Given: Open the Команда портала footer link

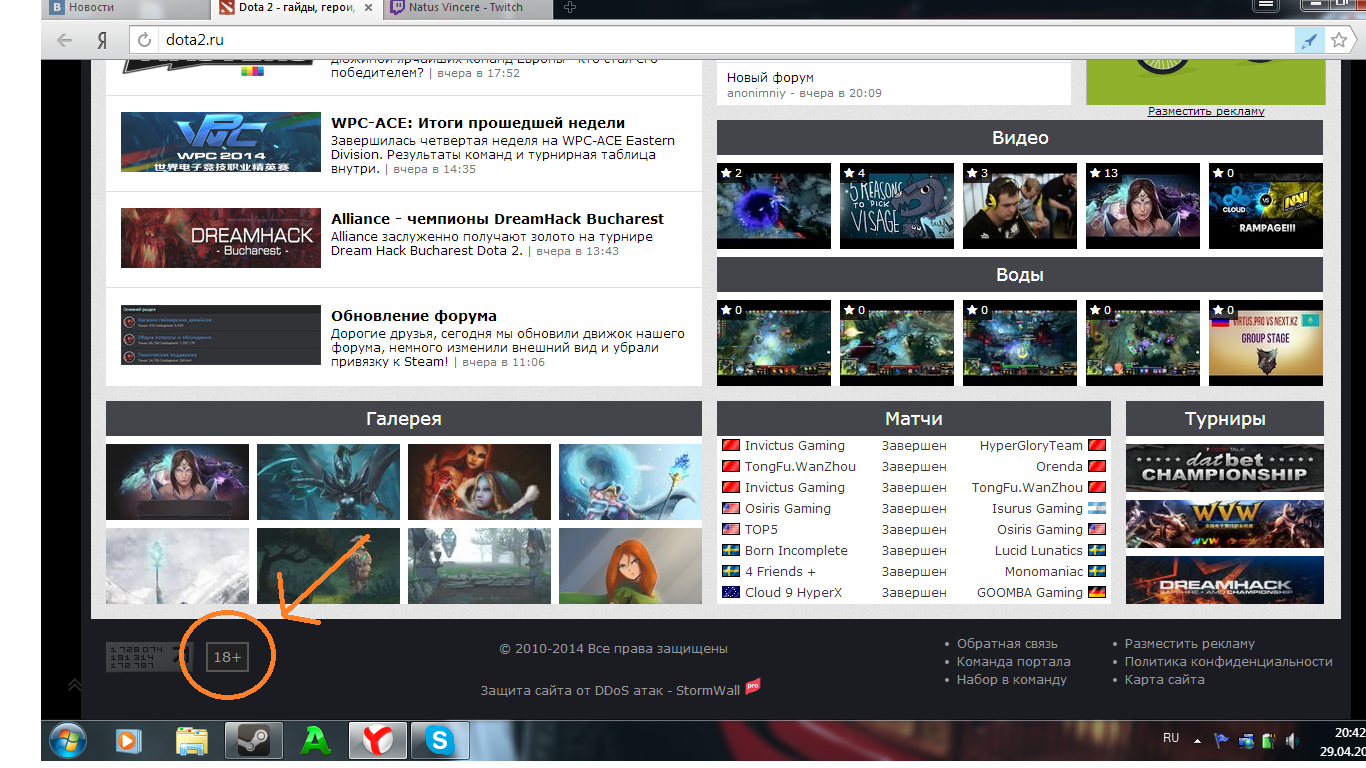Looking at the screenshot, I should (x=1013, y=662).
